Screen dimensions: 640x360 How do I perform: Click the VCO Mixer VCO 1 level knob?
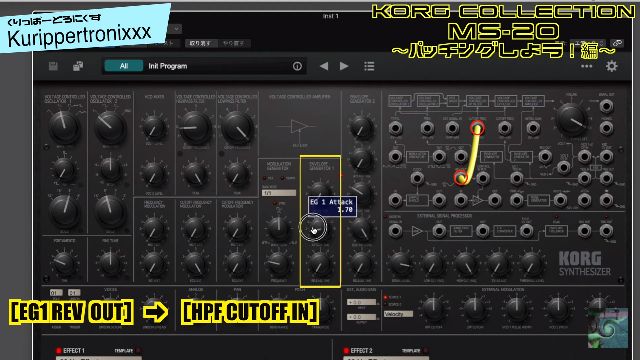[x=154, y=128]
